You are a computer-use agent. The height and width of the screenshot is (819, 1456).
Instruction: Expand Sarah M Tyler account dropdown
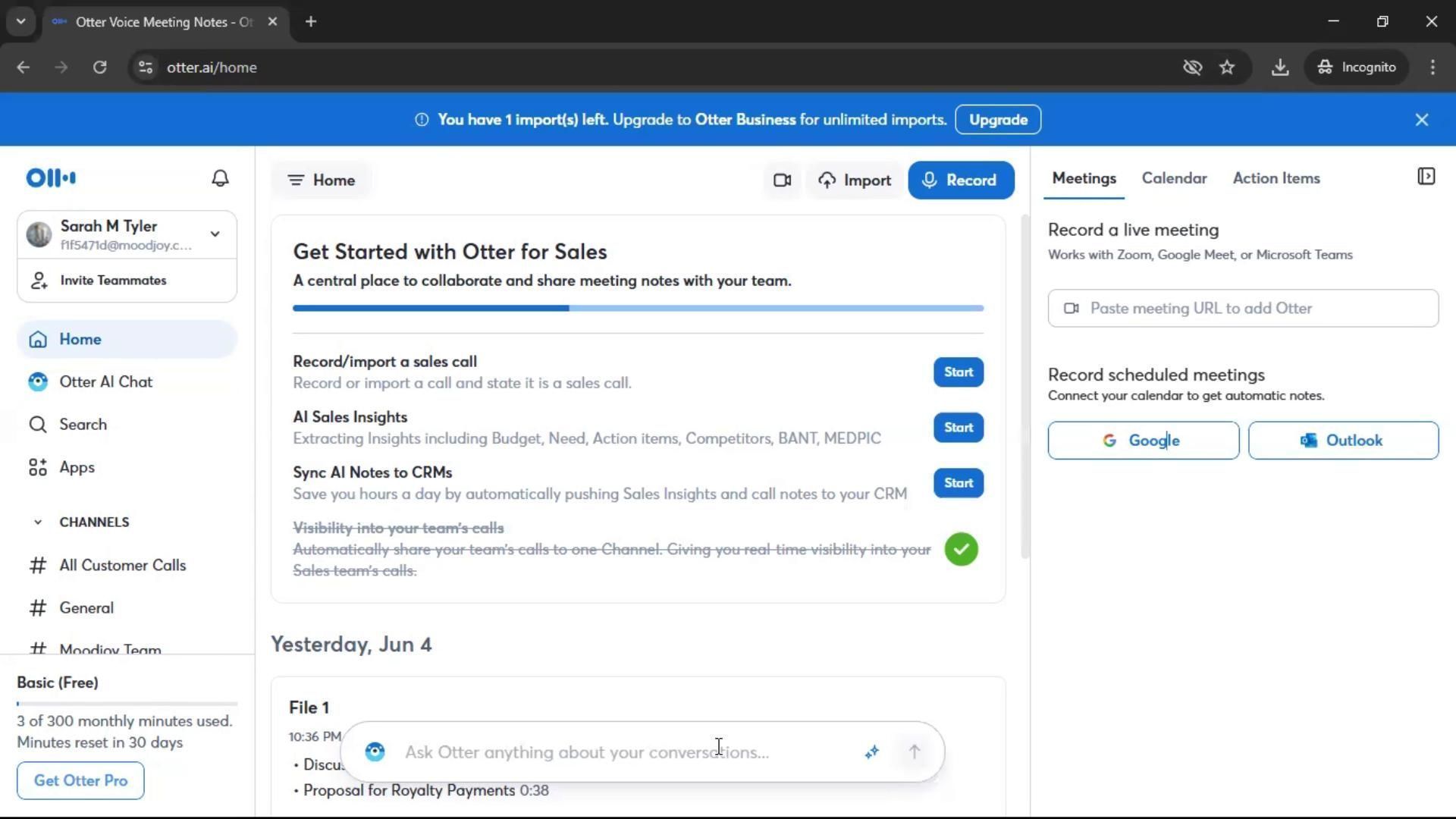pyautogui.click(x=215, y=234)
